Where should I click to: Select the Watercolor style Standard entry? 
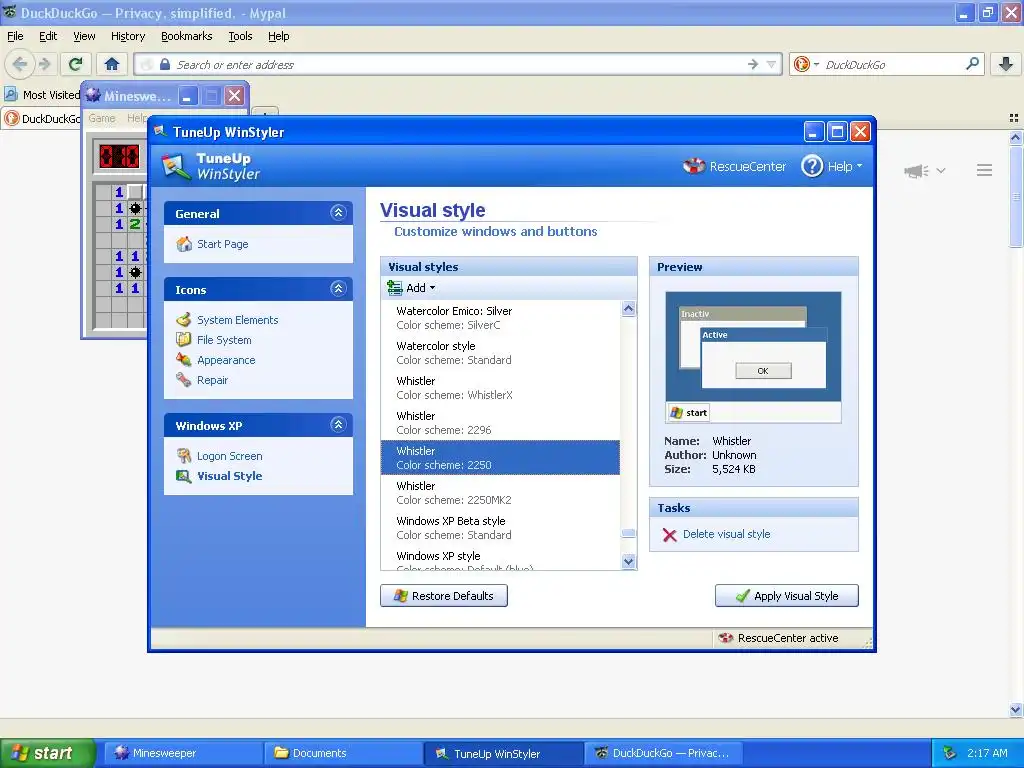tap(500, 353)
